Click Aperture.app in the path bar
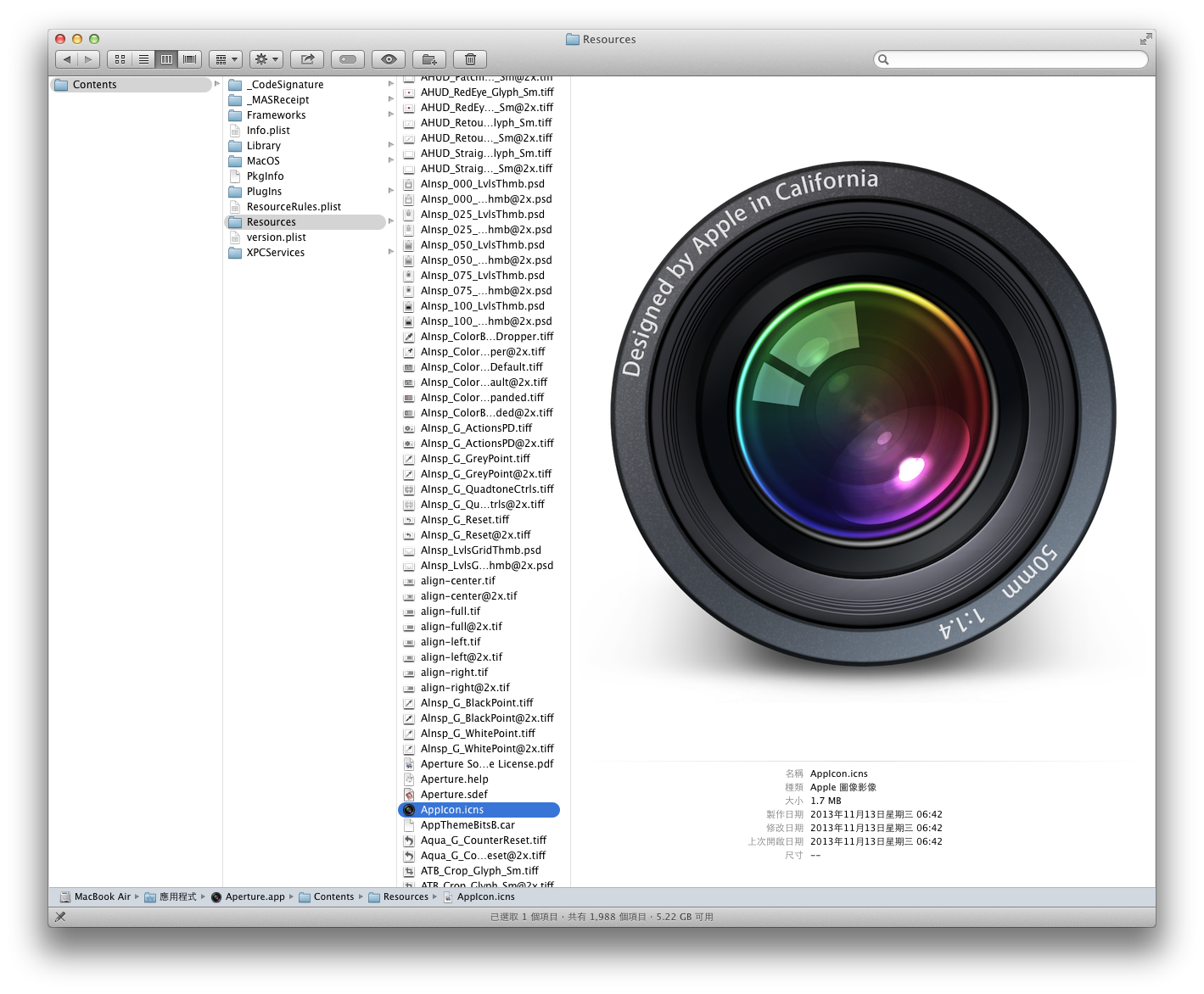Viewport: 1204px width, 994px height. tap(255, 897)
